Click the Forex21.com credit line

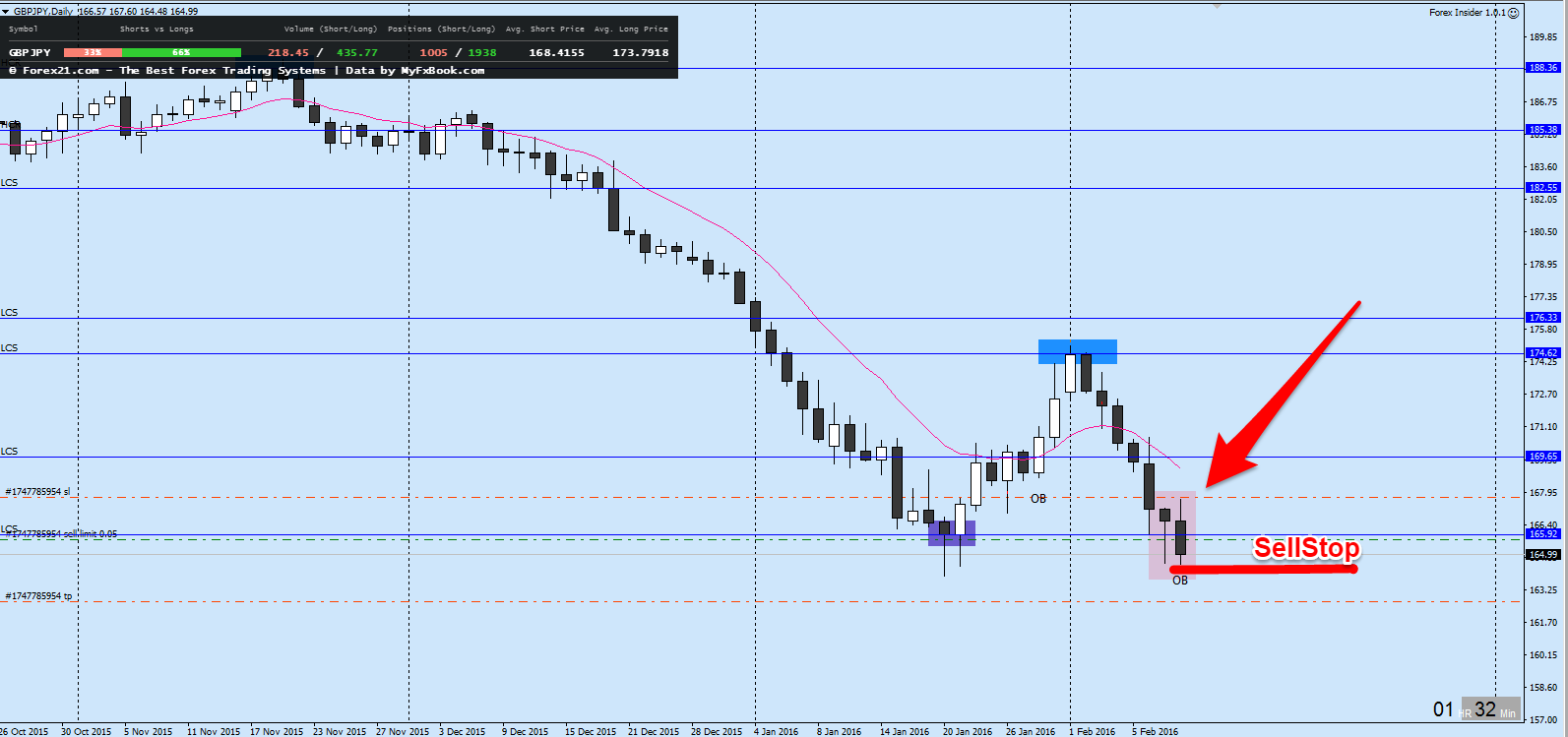246,71
